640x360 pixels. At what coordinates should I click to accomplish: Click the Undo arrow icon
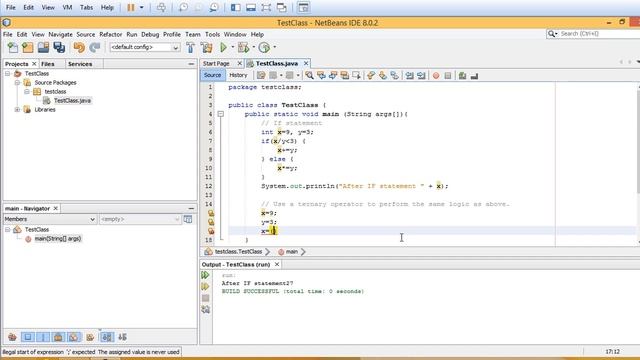79,47
